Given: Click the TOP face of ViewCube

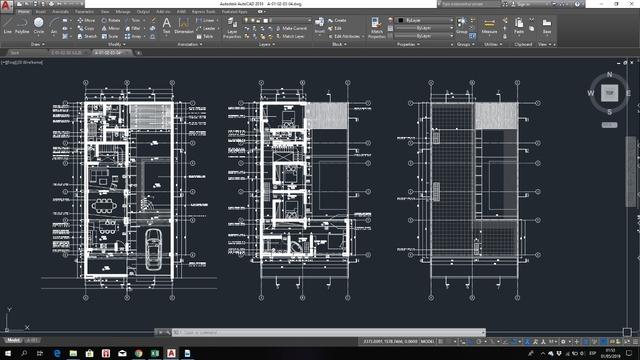Looking at the screenshot, I should point(609,93).
